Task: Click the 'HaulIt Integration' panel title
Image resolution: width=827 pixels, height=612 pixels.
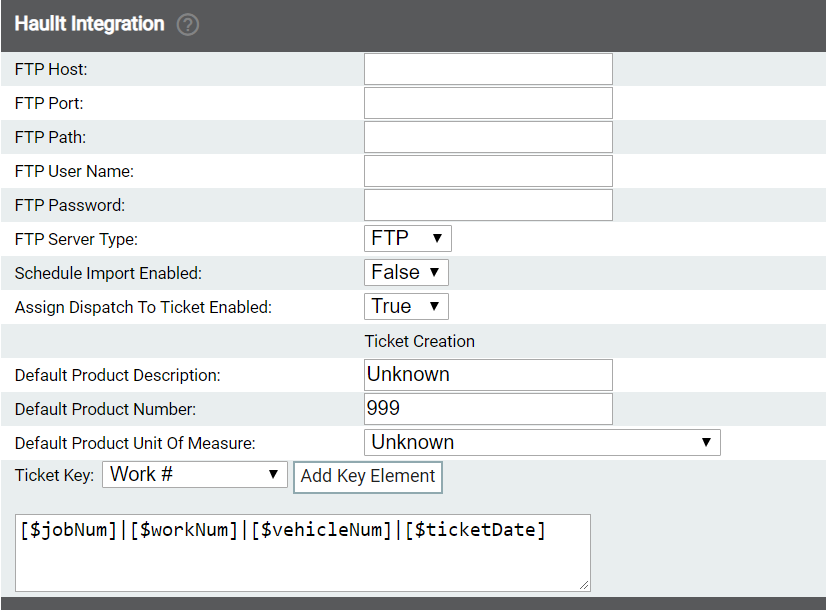Action: [x=89, y=24]
